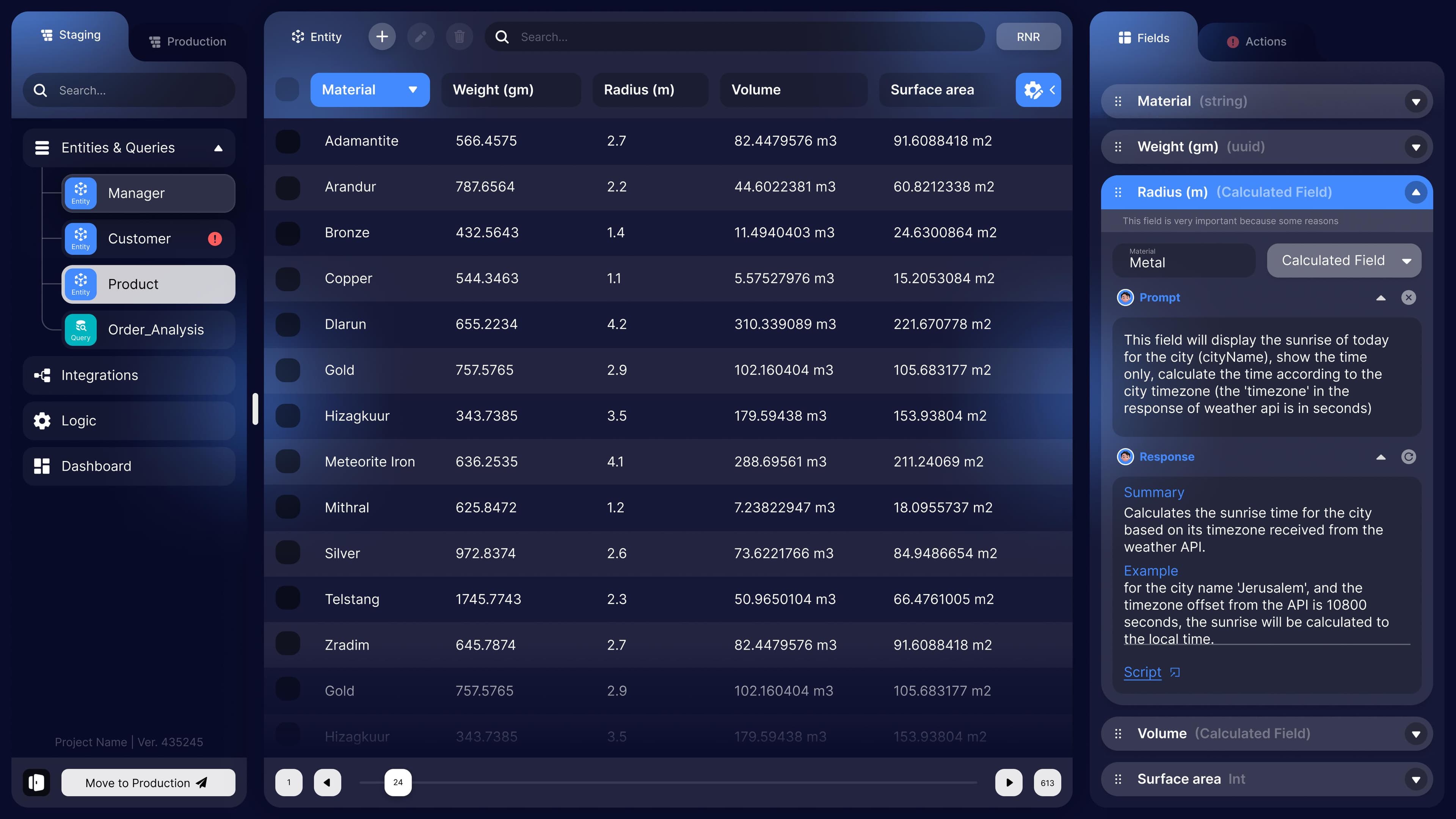1456x819 pixels.
Task: Click the Customer error alert icon
Action: pyautogui.click(x=215, y=238)
